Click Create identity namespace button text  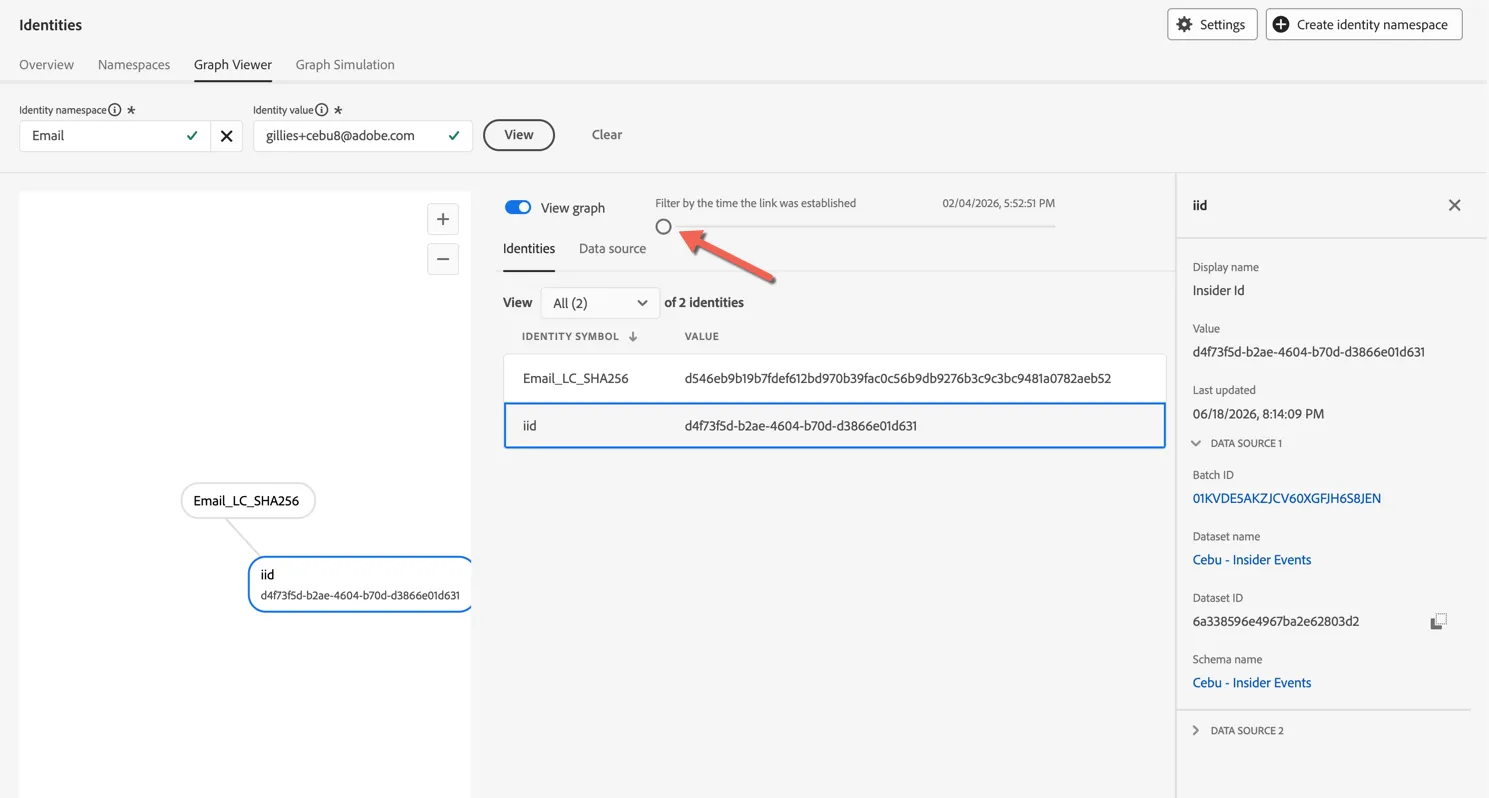click(1372, 25)
